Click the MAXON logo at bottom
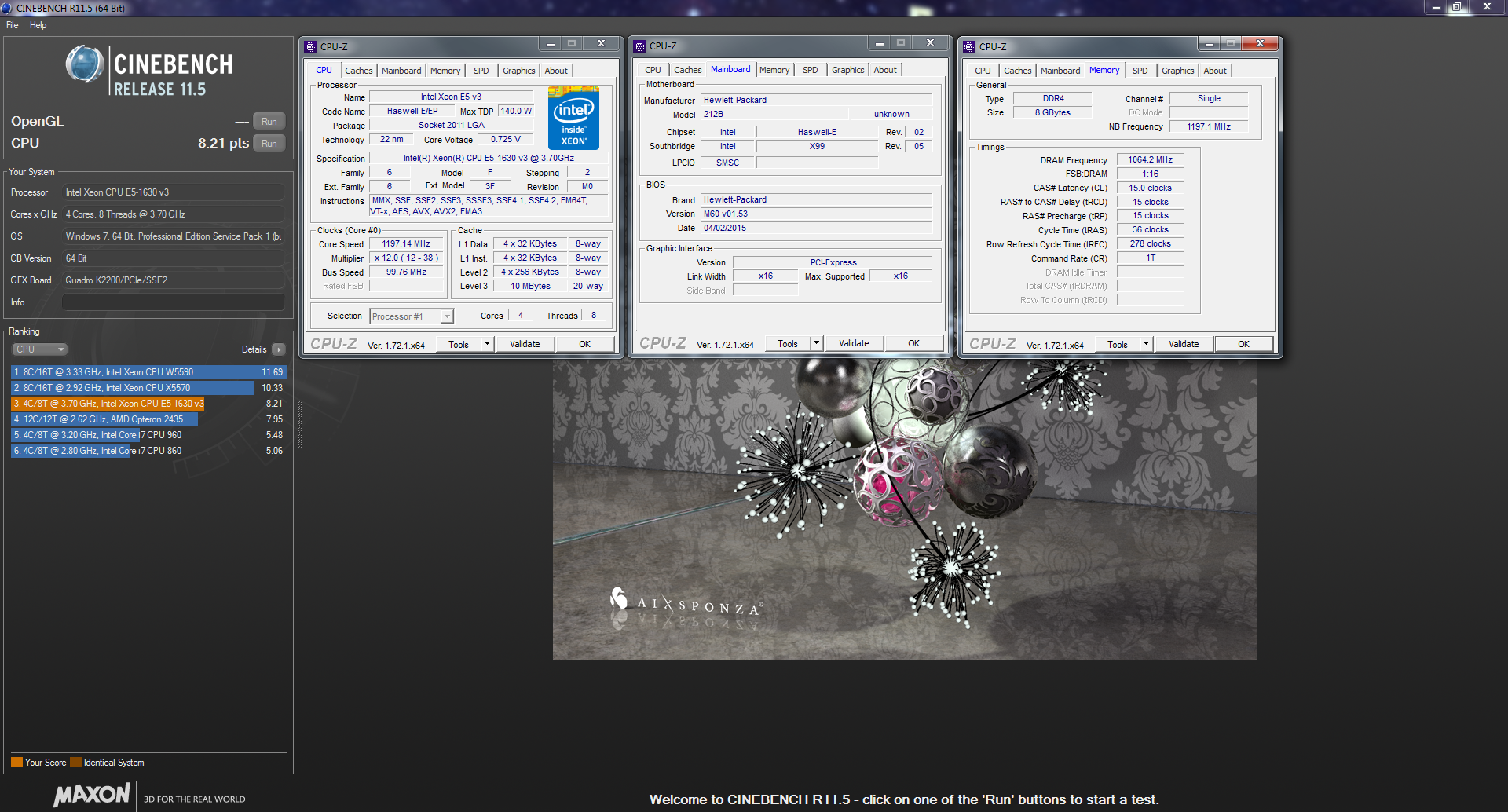Image resolution: width=1508 pixels, height=812 pixels. click(92, 795)
